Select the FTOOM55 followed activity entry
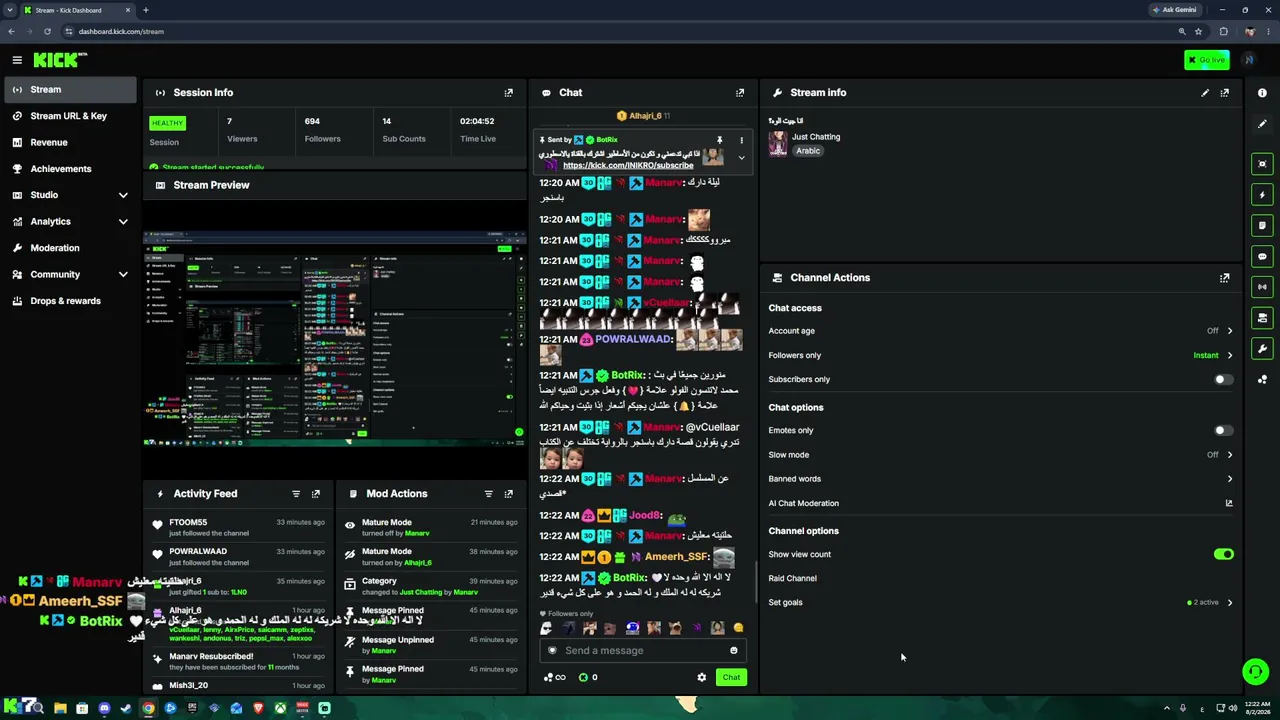Screen dimensions: 1280x720 pyautogui.click(x=240, y=528)
